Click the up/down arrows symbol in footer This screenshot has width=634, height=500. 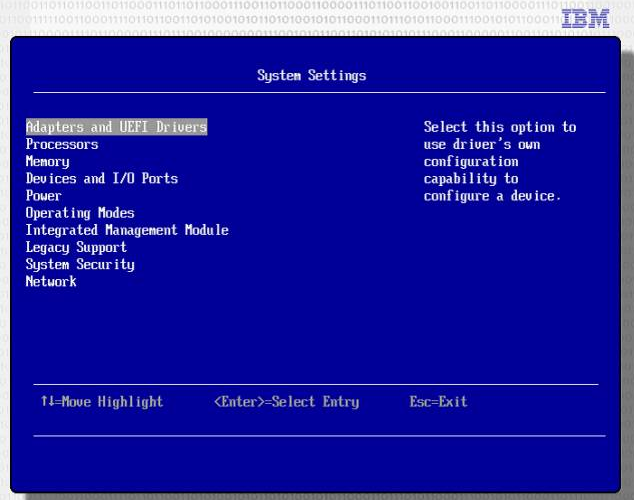pyautogui.click(x=47, y=402)
